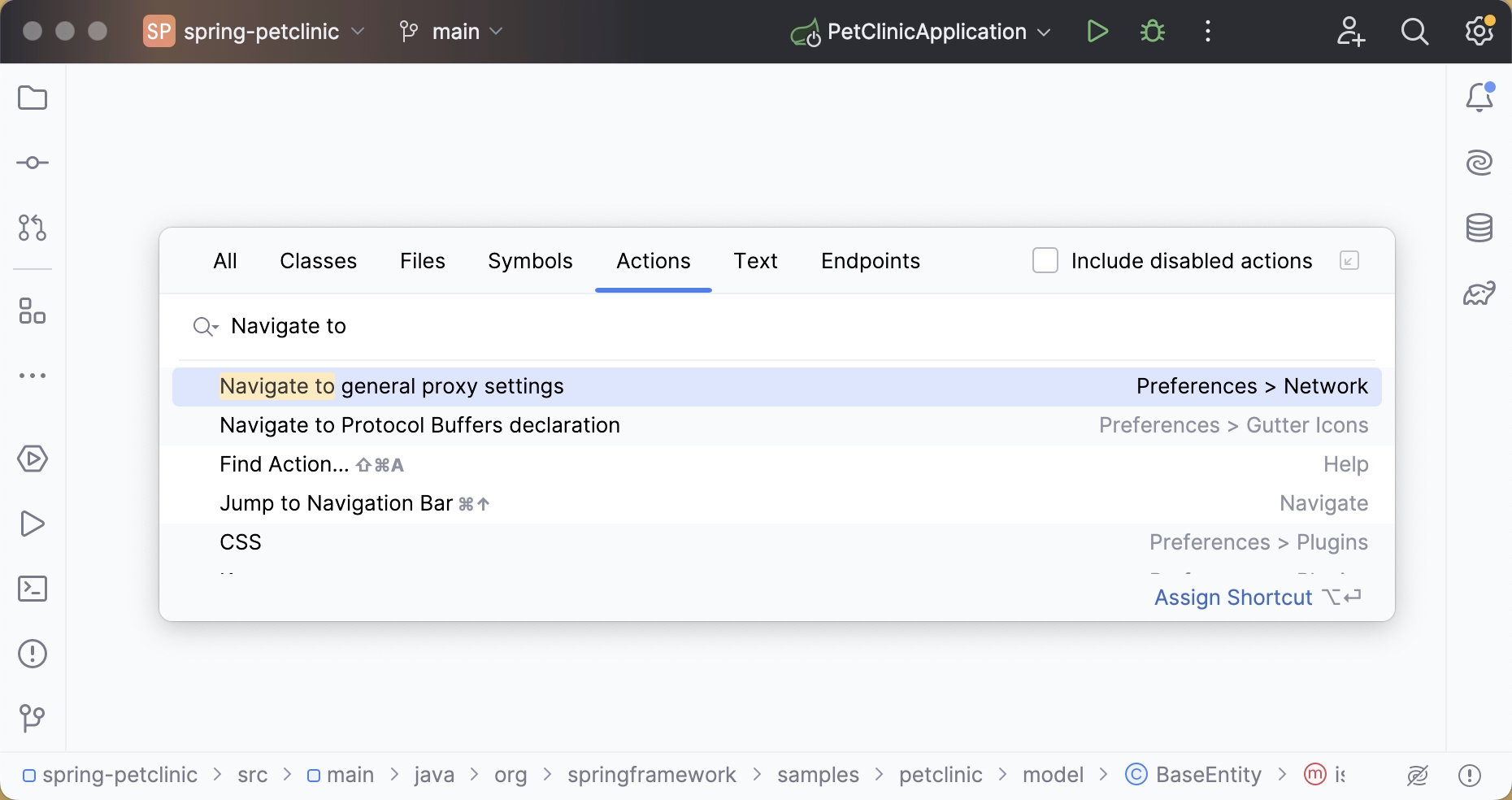Open the main branch dropdown
This screenshot has width=1512, height=800.
(495, 32)
